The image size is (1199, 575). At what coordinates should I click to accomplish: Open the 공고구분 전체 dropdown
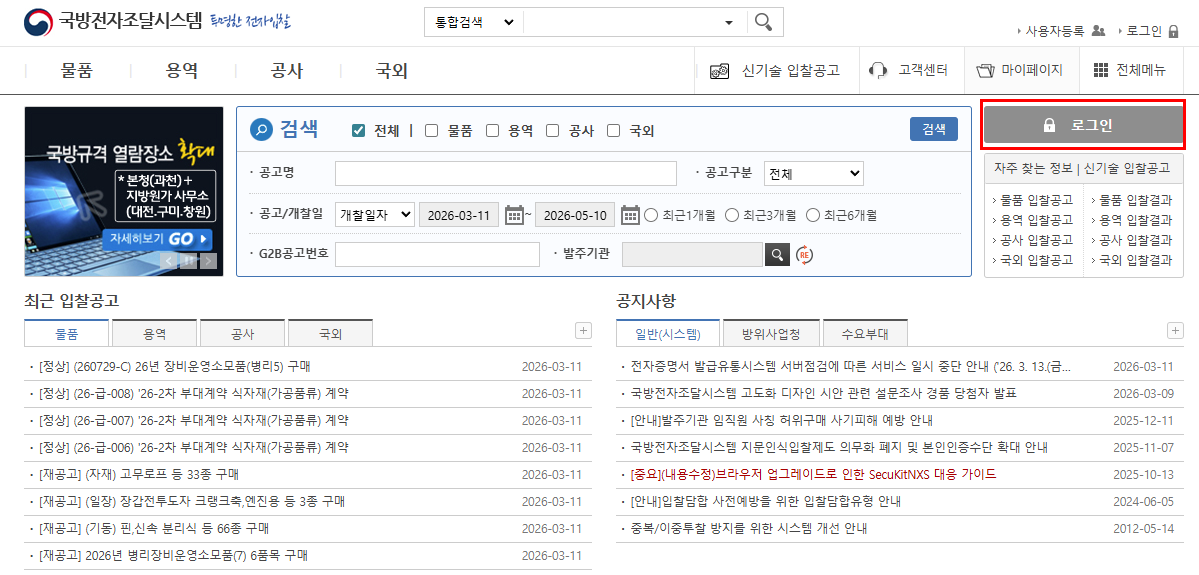(814, 174)
